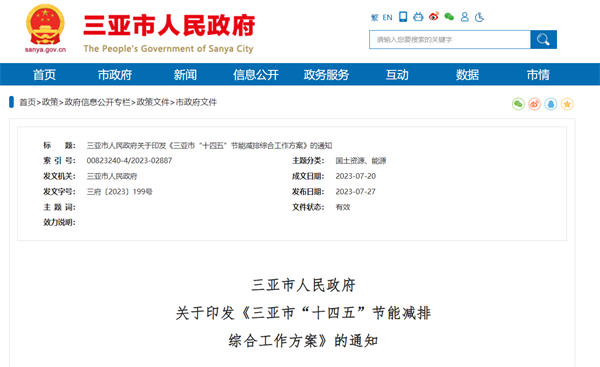Select topic category 国土资源、能源
The width and height of the screenshot is (600, 367).
pyautogui.click(x=361, y=161)
